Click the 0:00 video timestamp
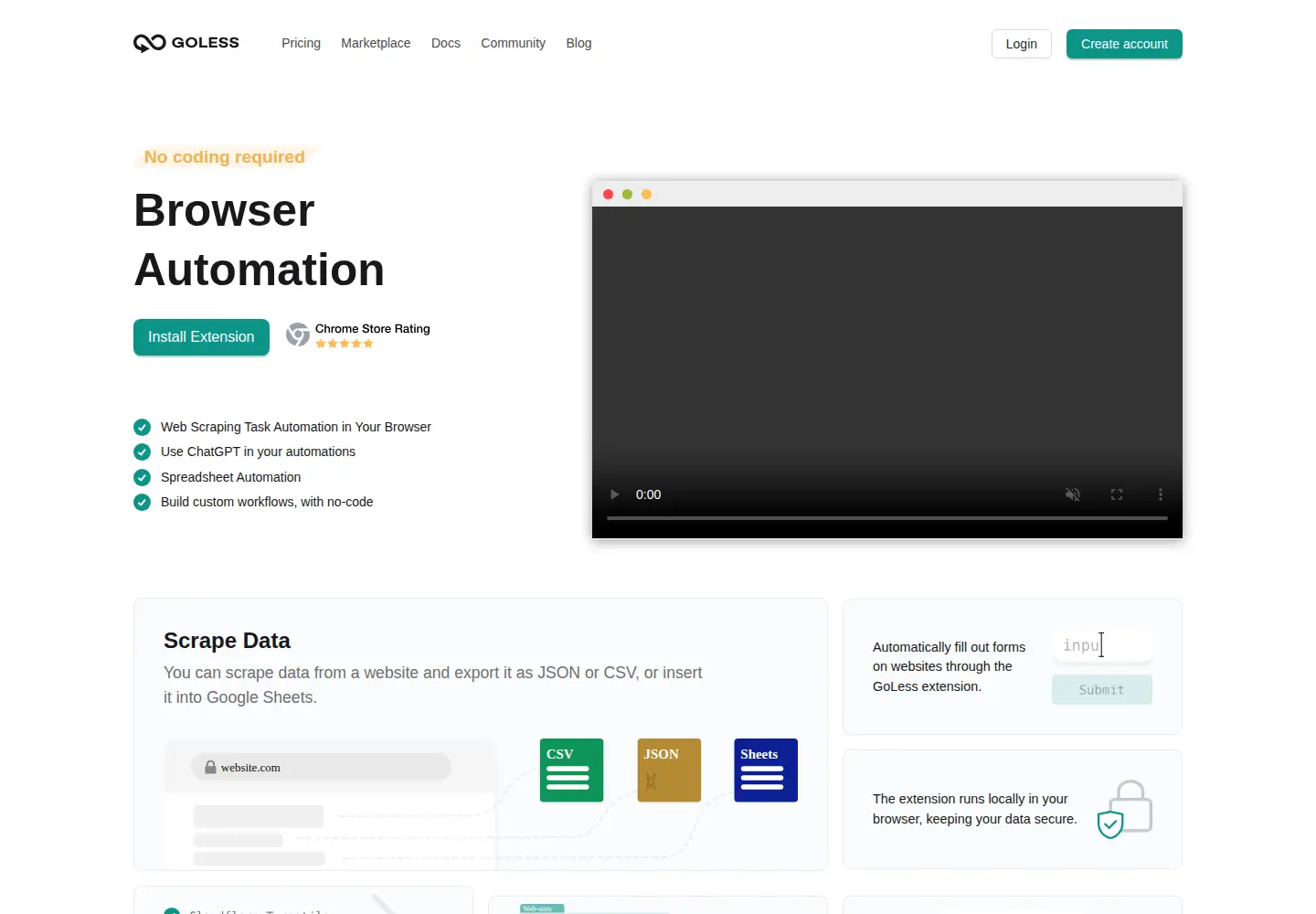 649,494
